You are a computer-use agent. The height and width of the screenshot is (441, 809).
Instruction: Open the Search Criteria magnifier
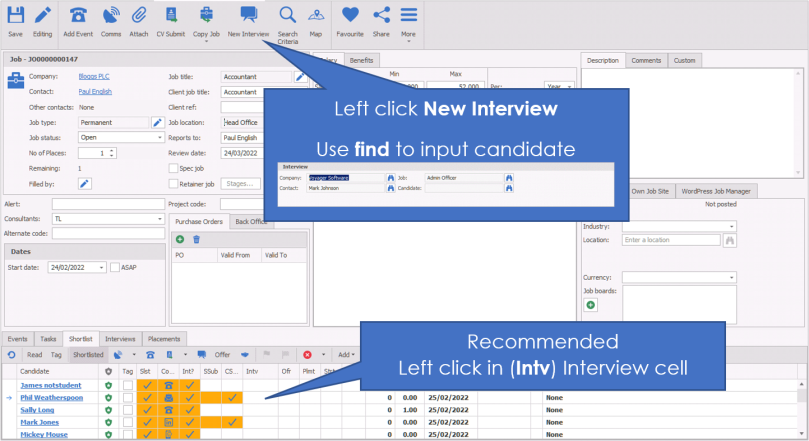pos(287,16)
